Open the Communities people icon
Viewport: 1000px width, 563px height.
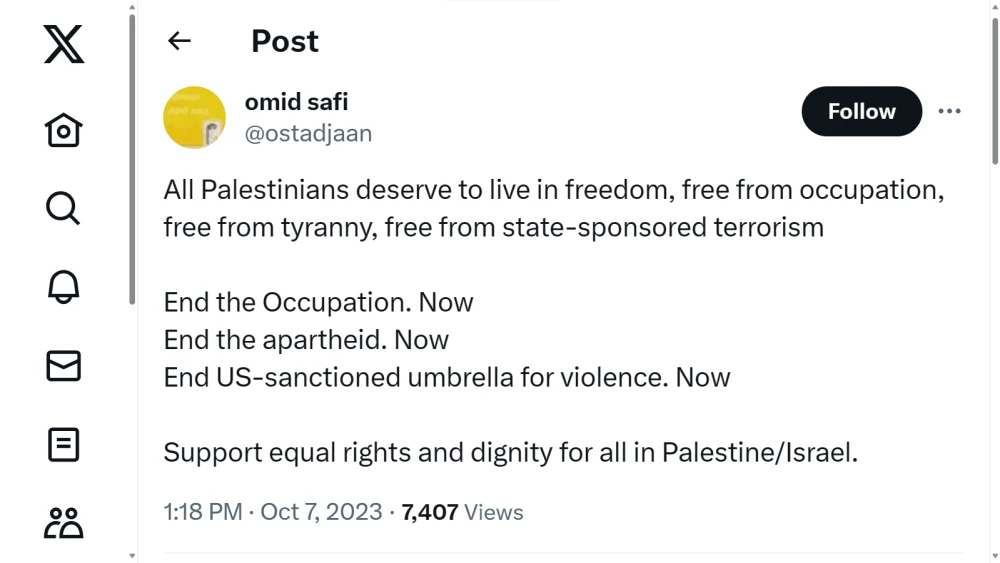(x=63, y=523)
